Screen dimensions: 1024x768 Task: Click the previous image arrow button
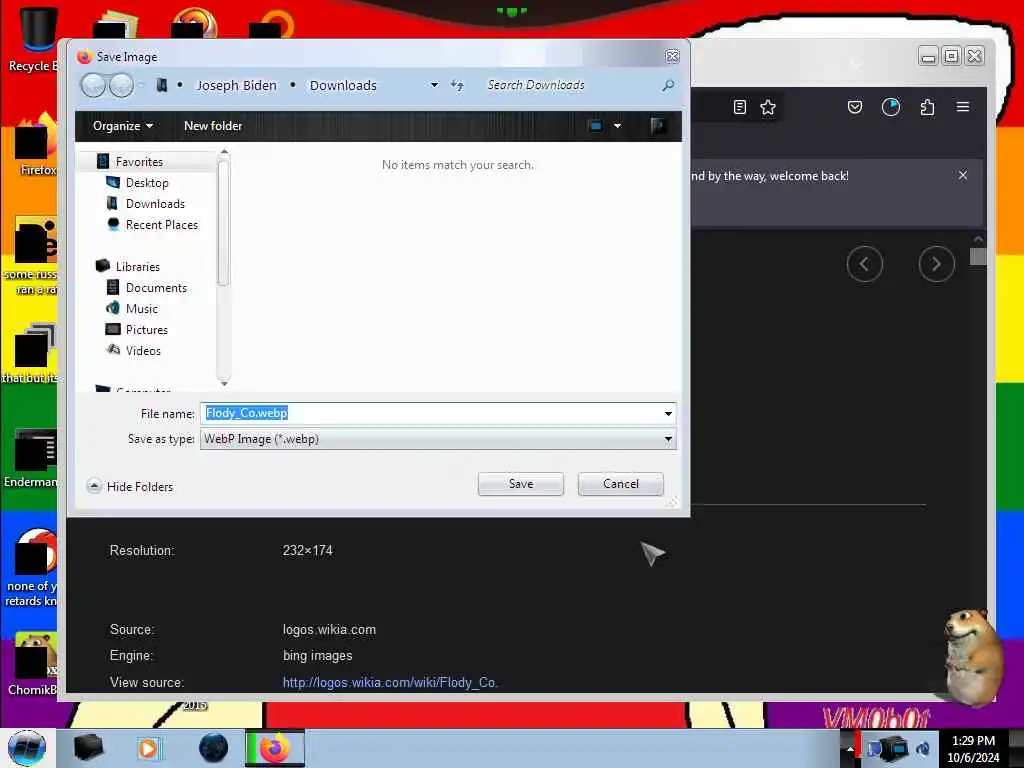(x=864, y=264)
